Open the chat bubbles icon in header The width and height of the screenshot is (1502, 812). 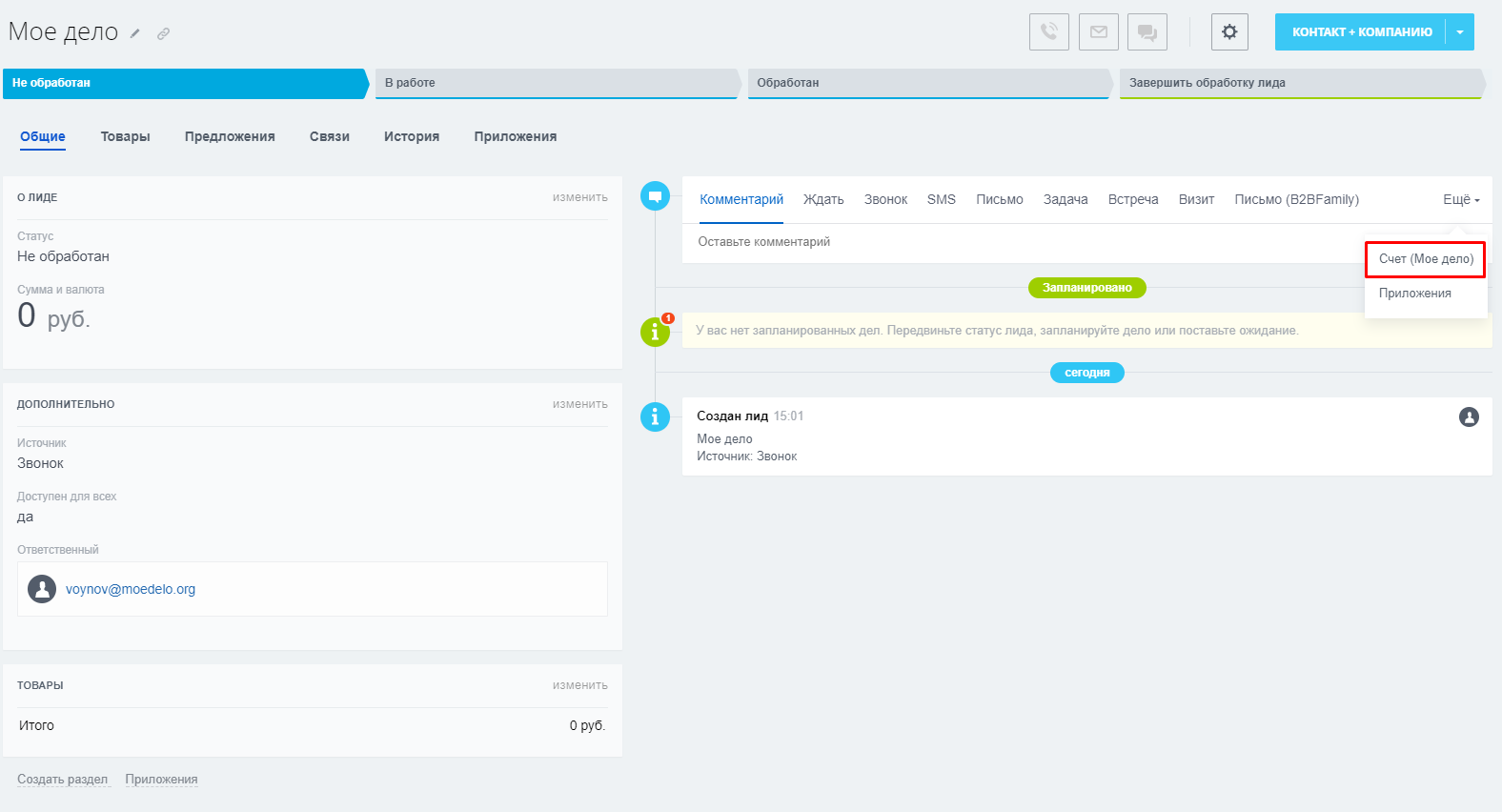pos(1147,32)
